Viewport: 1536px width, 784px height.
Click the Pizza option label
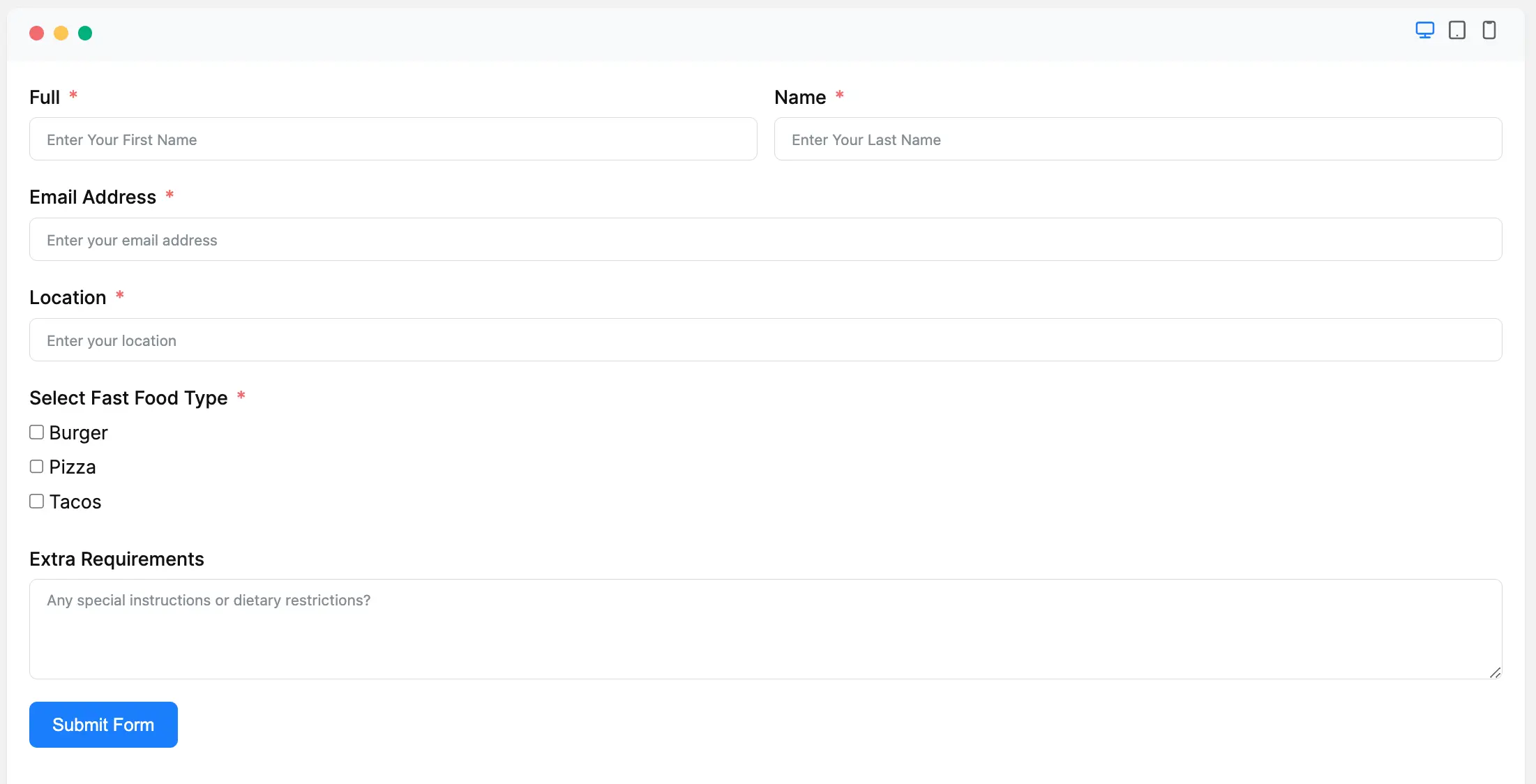73,467
